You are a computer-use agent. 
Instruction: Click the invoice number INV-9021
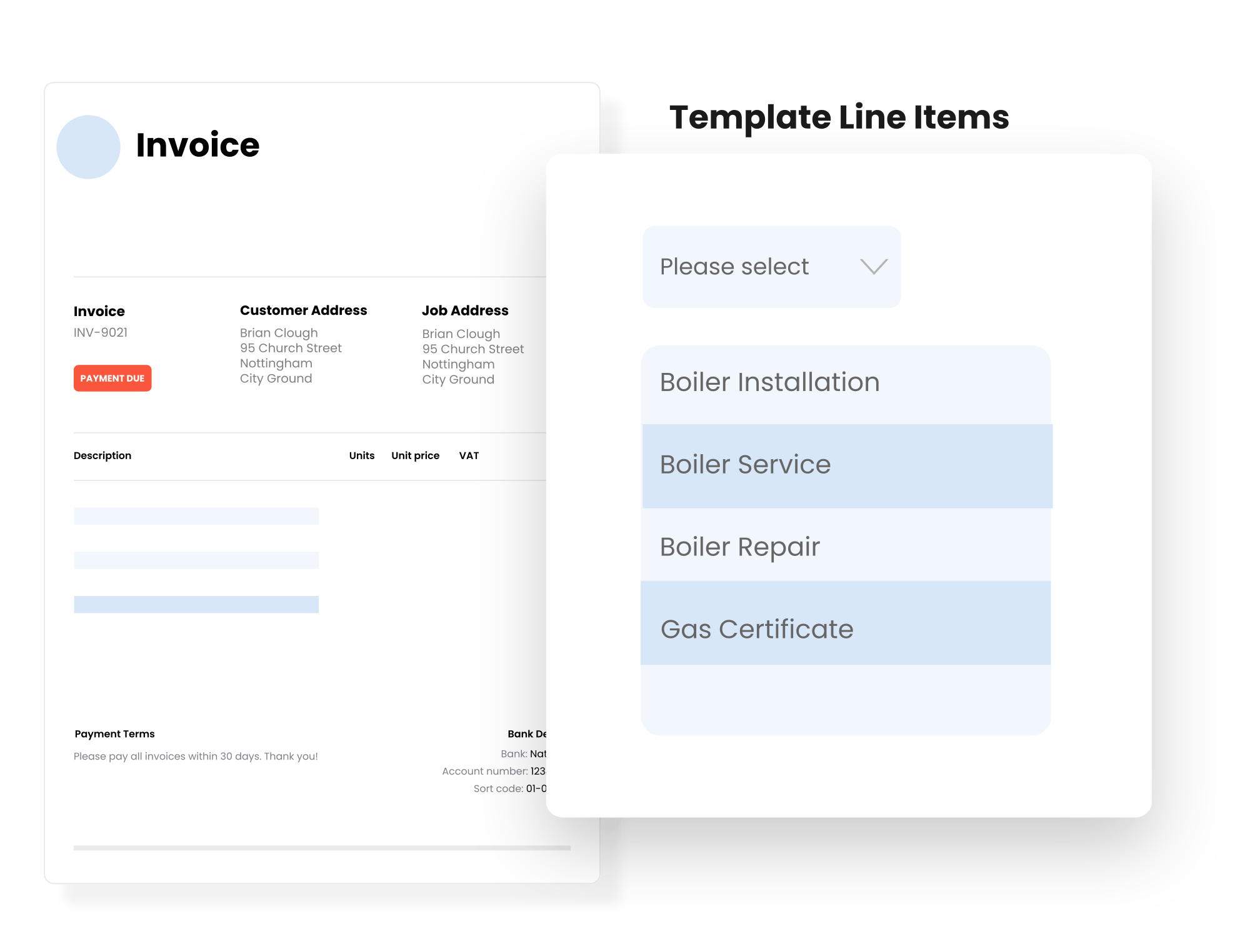(101, 332)
